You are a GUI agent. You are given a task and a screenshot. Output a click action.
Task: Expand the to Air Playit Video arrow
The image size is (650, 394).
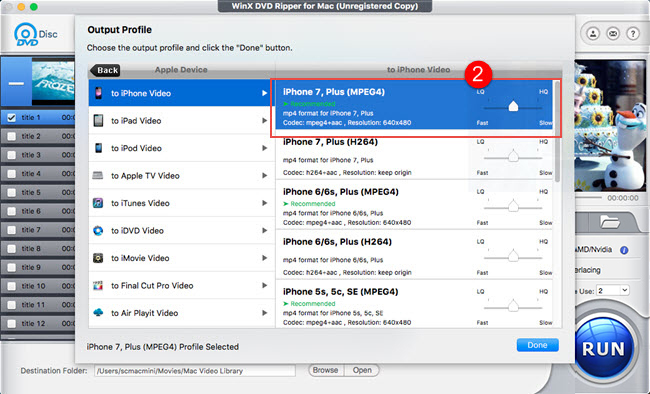point(264,313)
